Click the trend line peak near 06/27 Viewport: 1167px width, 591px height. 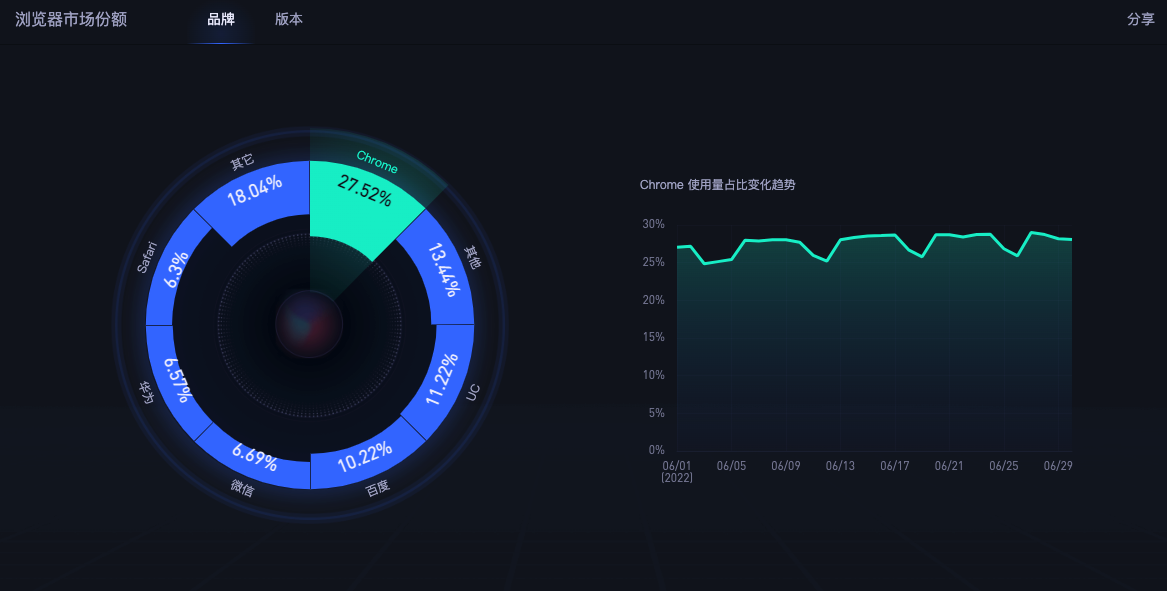pyautogui.click(x=1031, y=232)
